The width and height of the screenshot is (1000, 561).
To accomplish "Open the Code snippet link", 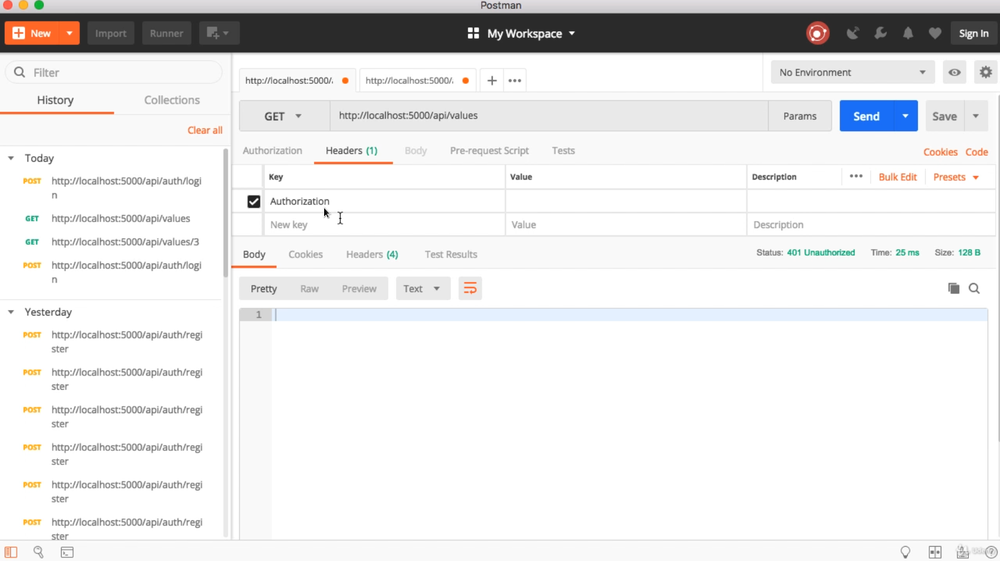I will coord(976,152).
